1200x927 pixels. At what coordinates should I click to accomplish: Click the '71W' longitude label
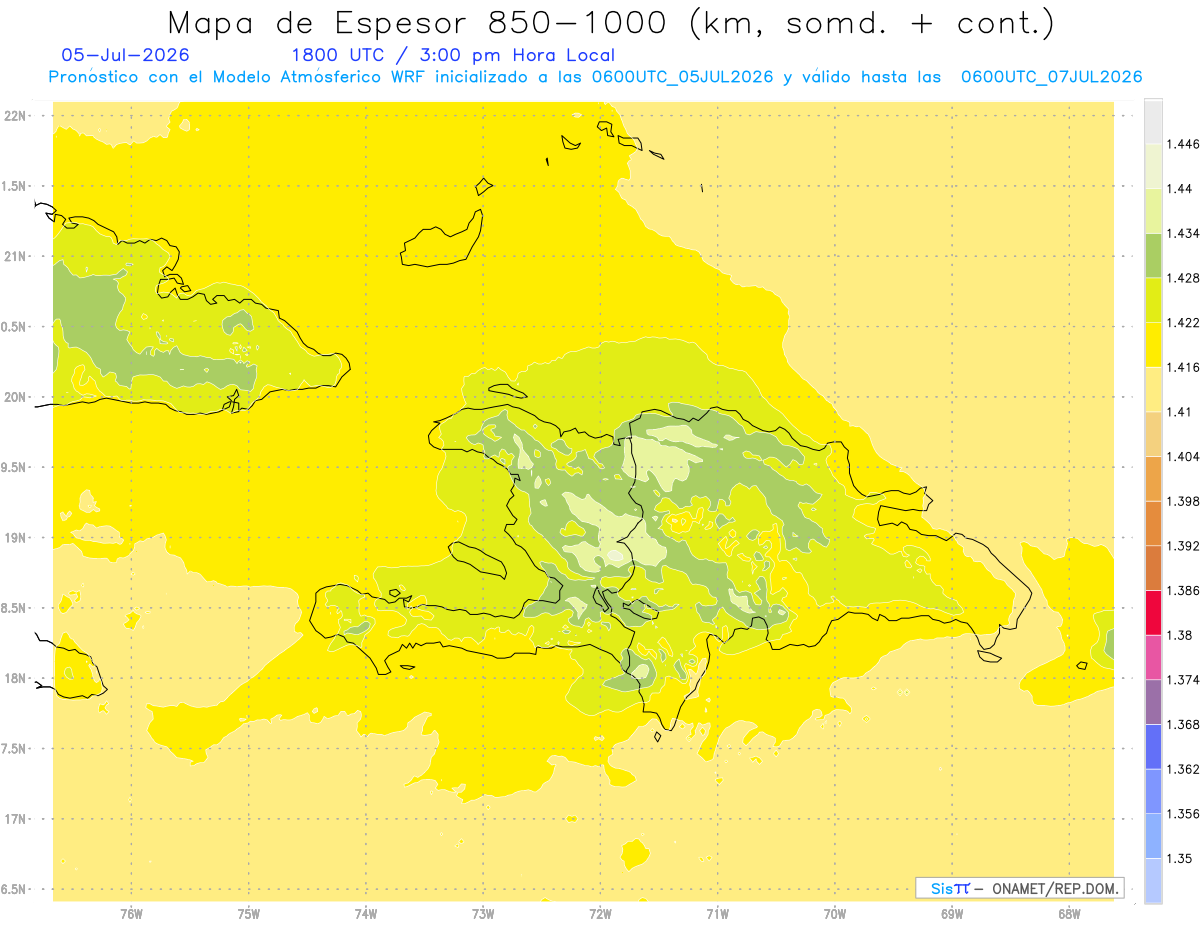[717, 914]
